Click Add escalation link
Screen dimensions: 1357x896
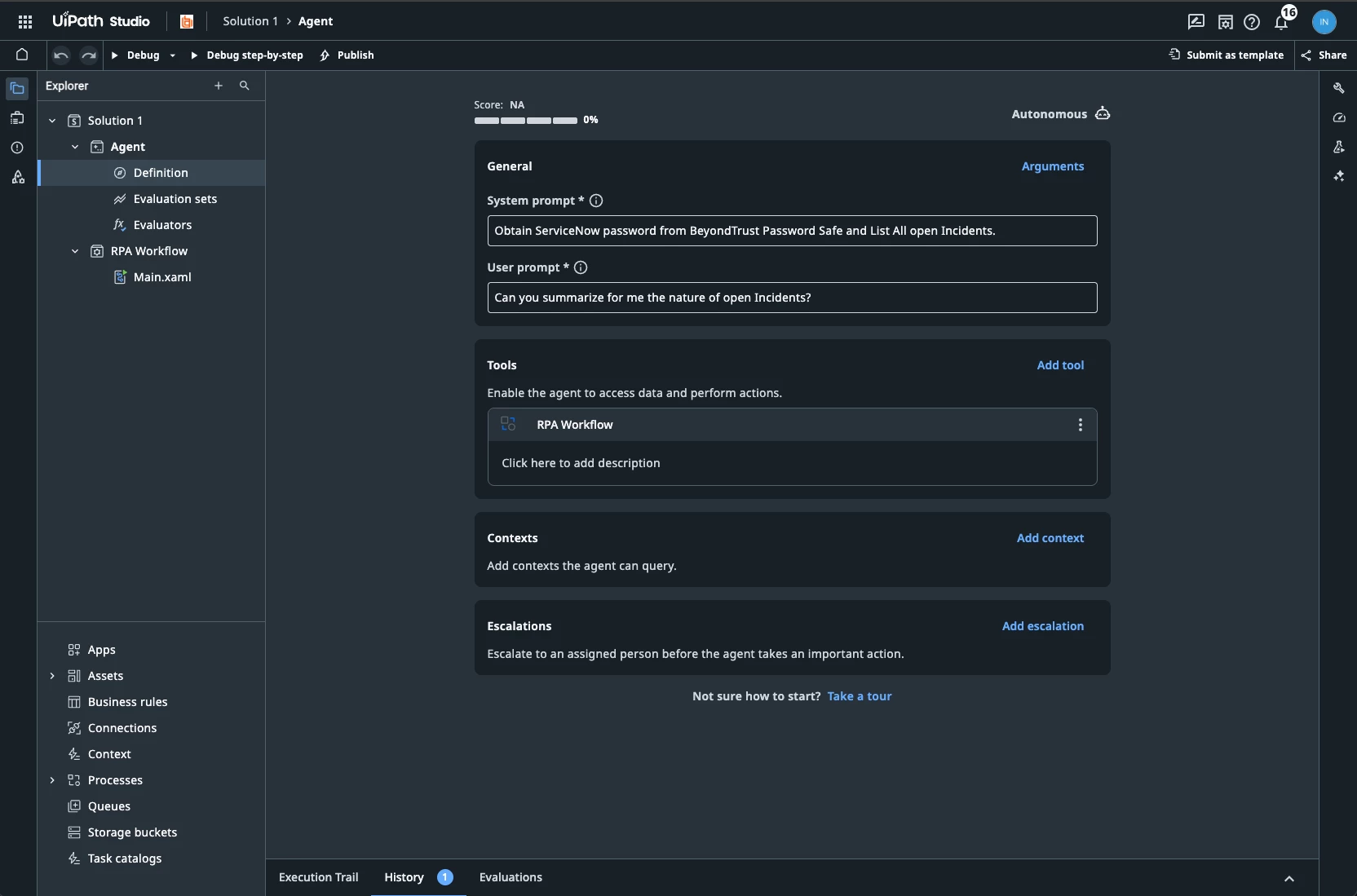pos(1043,626)
